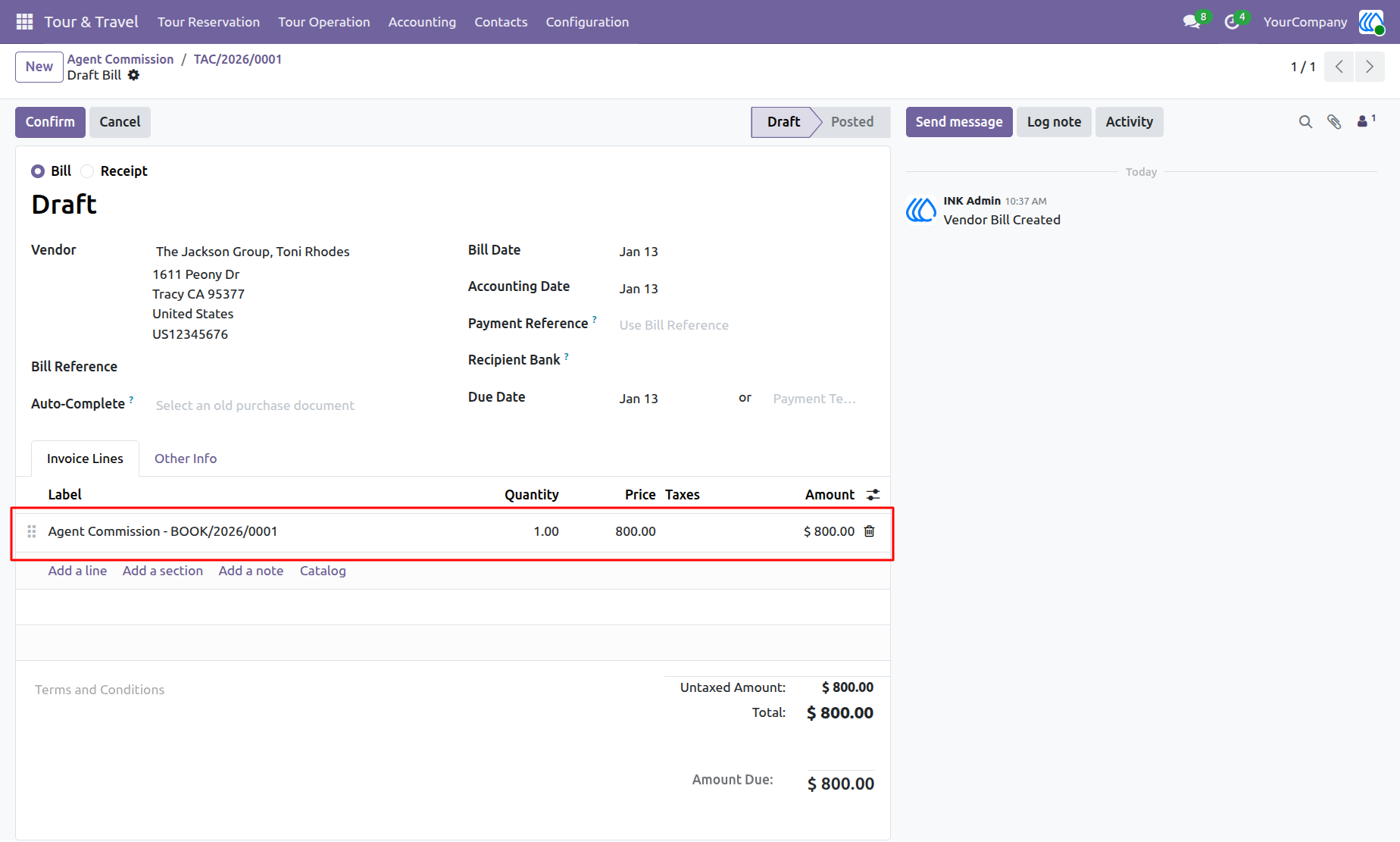Open attachments paperclip icon
The image size is (1400, 842).
1334,122
